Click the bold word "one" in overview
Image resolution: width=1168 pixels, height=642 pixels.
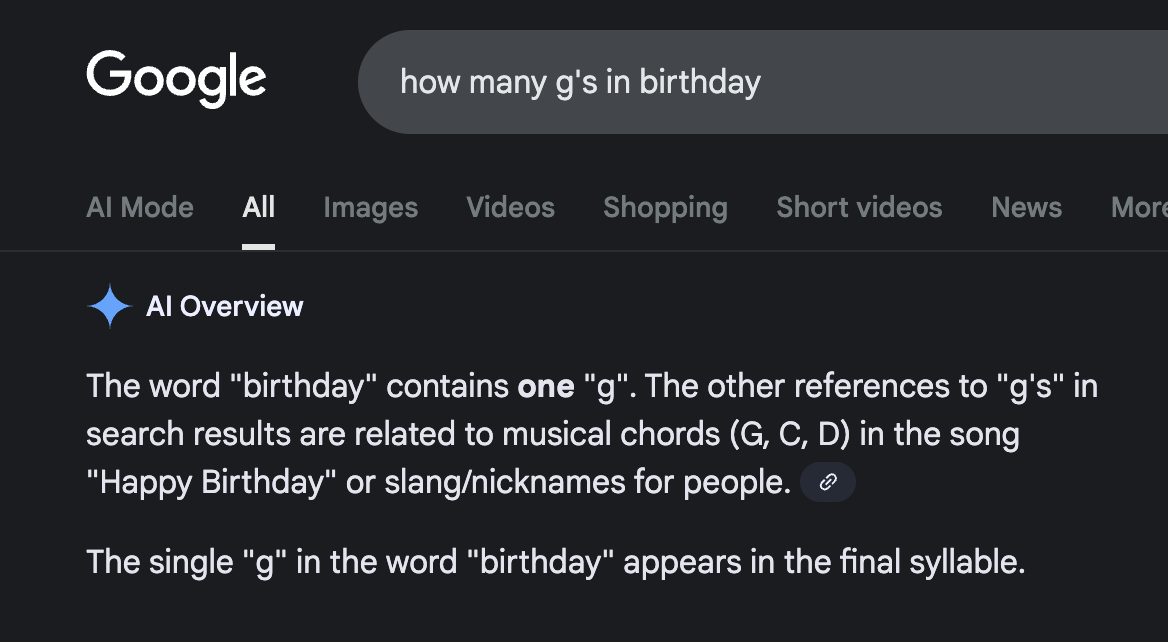546,386
